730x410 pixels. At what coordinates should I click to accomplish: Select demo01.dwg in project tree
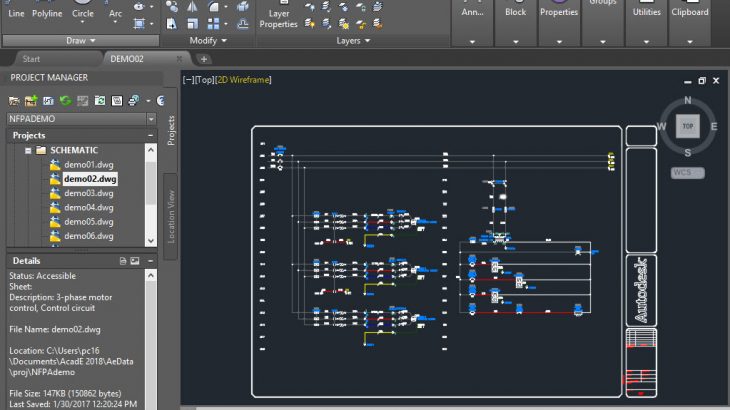pyautogui.click(x=88, y=165)
